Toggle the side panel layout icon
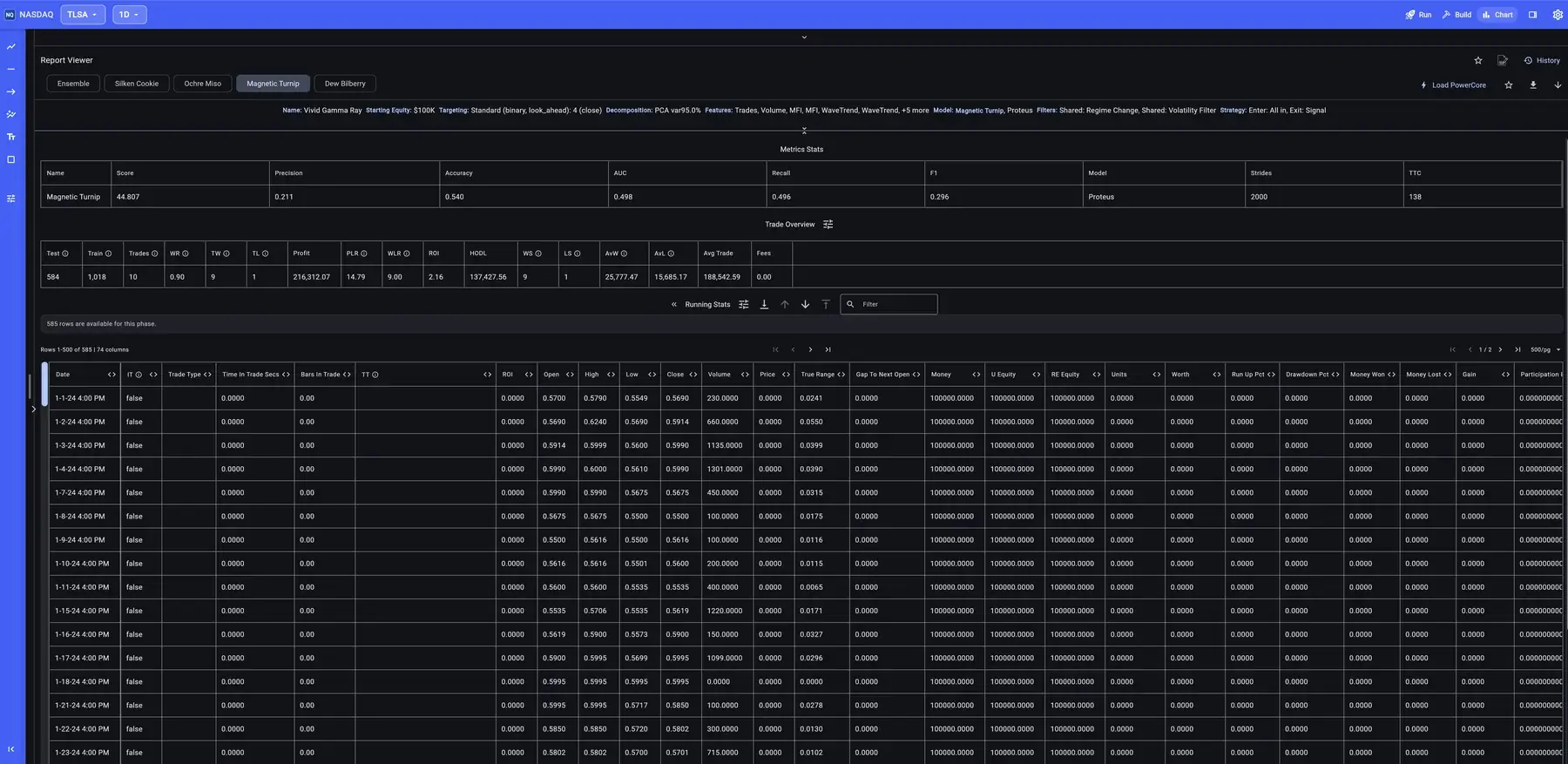This screenshot has width=1568, height=764. (x=1532, y=15)
